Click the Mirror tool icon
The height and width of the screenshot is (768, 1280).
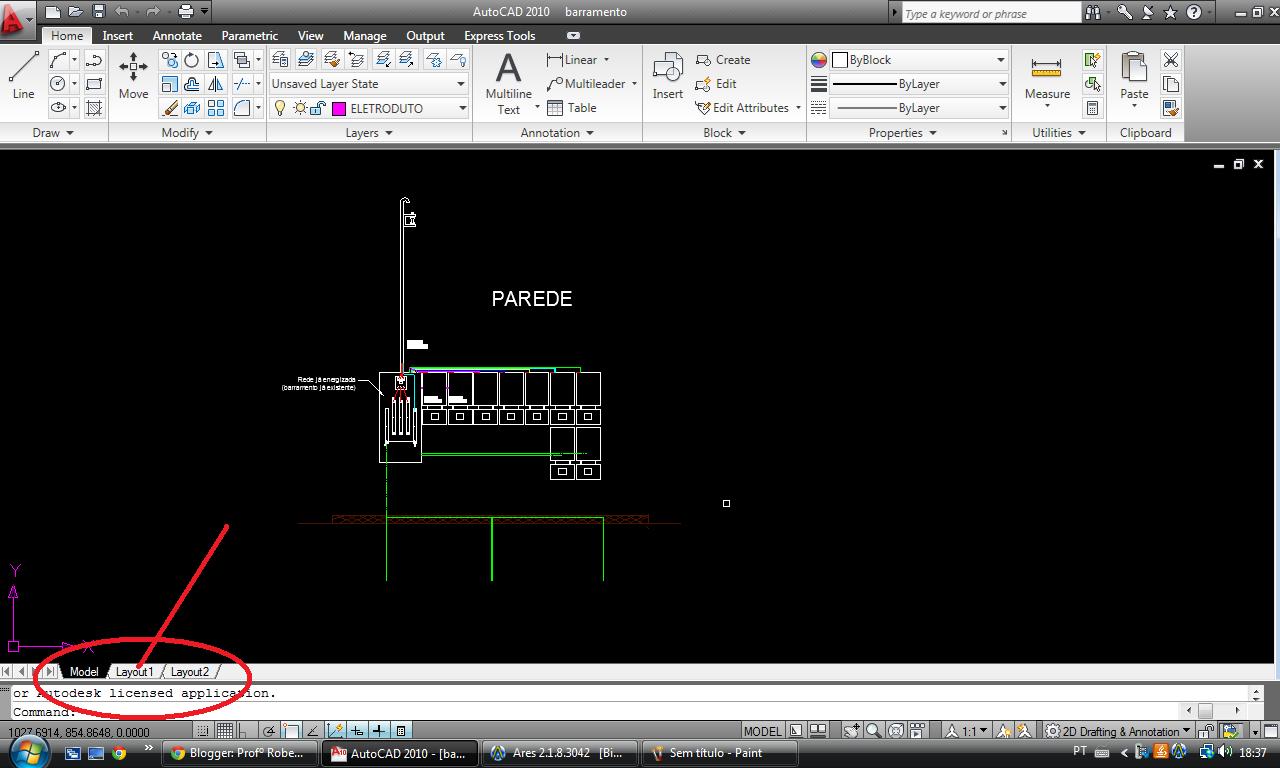pyautogui.click(x=215, y=84)
